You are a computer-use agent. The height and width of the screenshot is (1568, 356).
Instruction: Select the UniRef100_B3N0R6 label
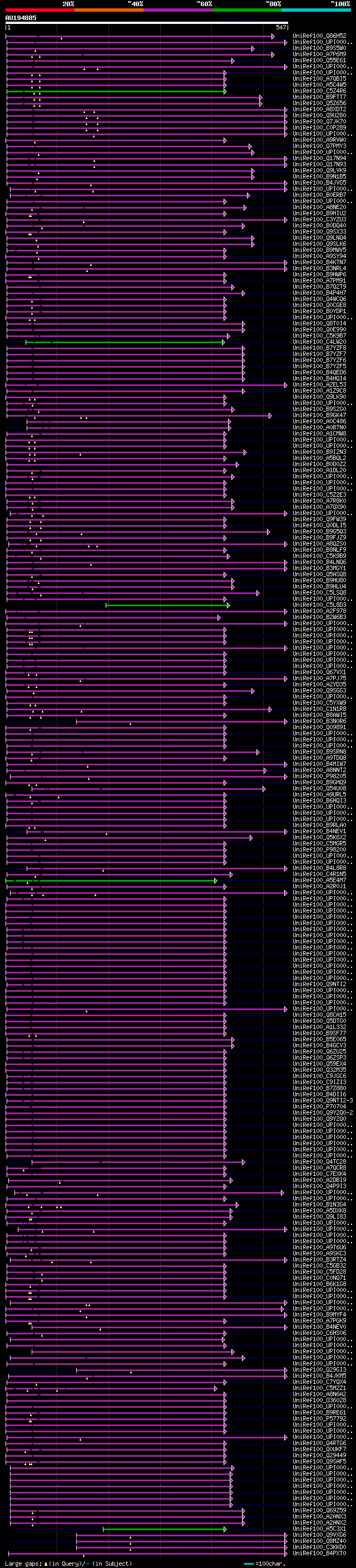(x=319, y=721)
